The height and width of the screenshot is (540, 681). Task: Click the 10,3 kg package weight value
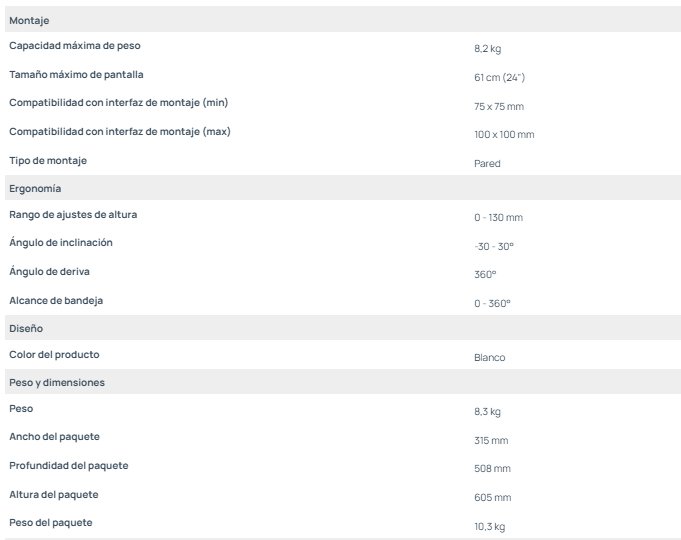488,526
